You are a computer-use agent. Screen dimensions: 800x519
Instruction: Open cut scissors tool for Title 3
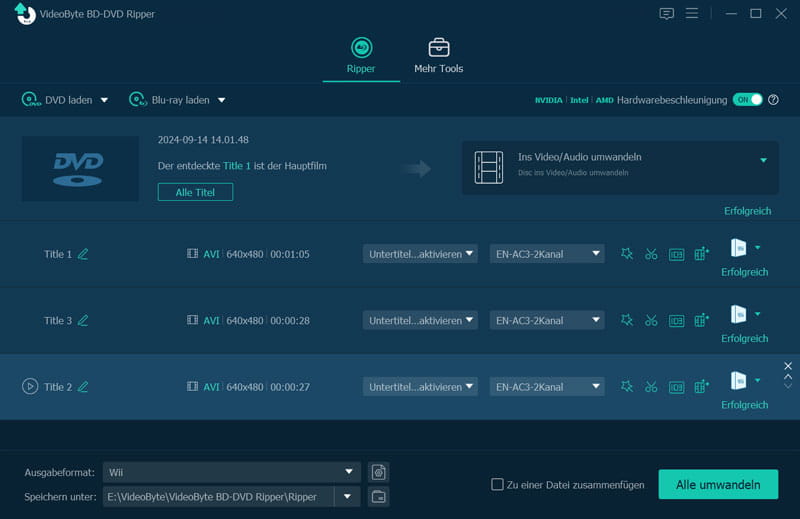pos(651,320)
